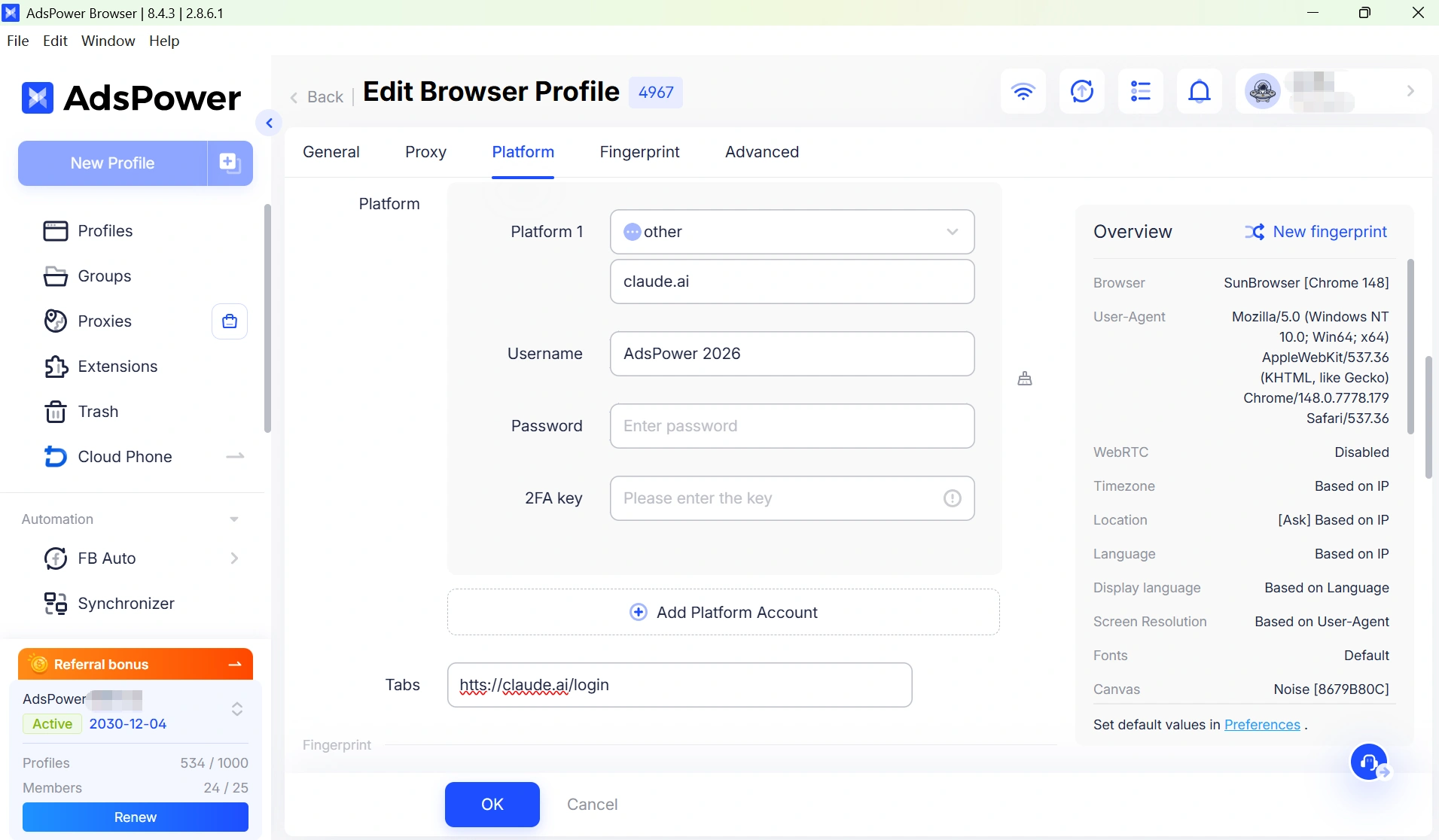Switch to the Fingerprint tab
Viewport: 1439px width, 840px height.
[x=639, y=152]
